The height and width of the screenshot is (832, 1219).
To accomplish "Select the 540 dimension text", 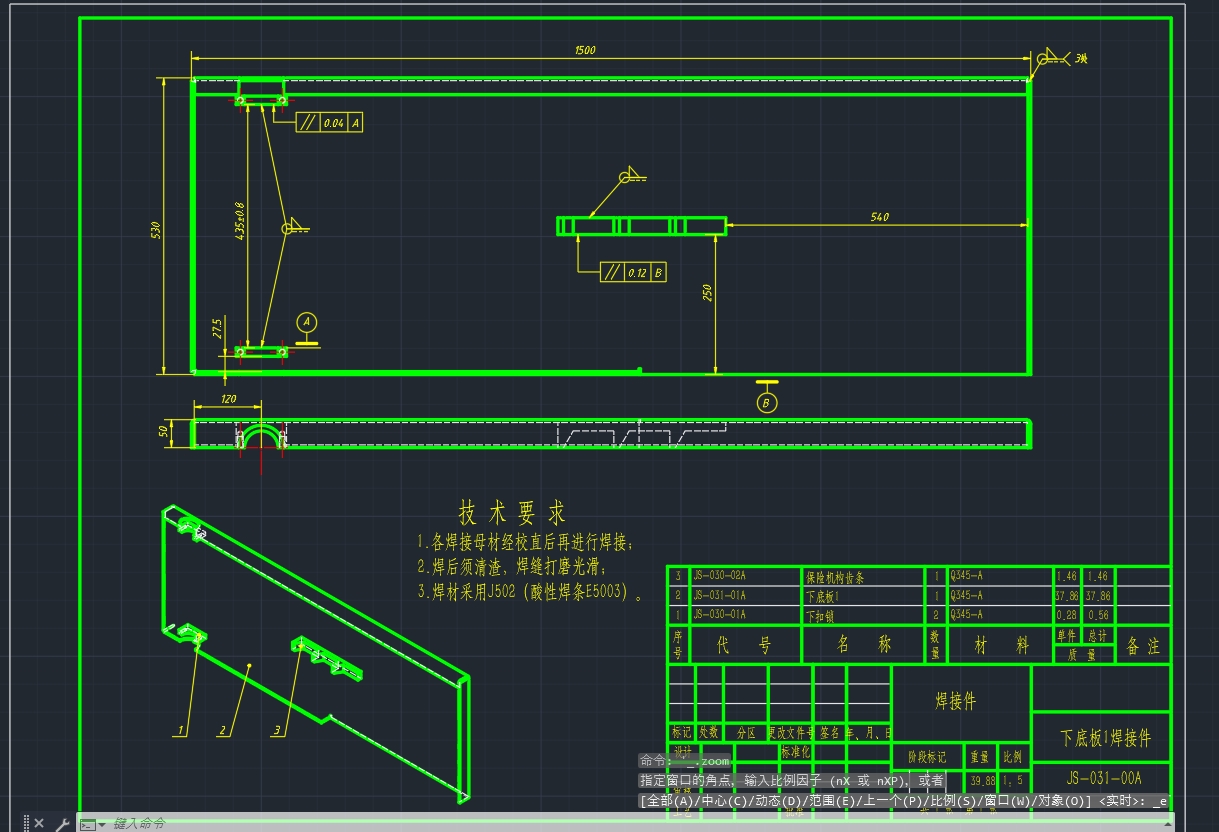I will pyautogui.click(x=880, y=216).
